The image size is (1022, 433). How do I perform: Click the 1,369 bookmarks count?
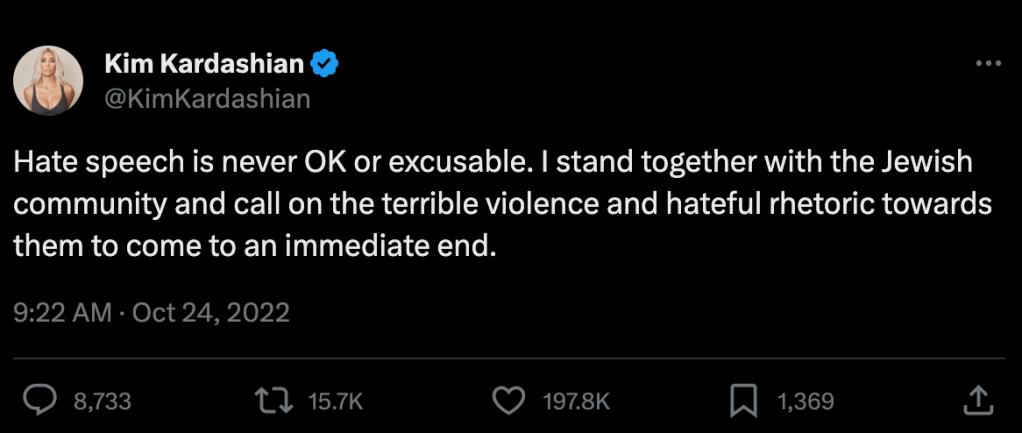pos(805,401)
